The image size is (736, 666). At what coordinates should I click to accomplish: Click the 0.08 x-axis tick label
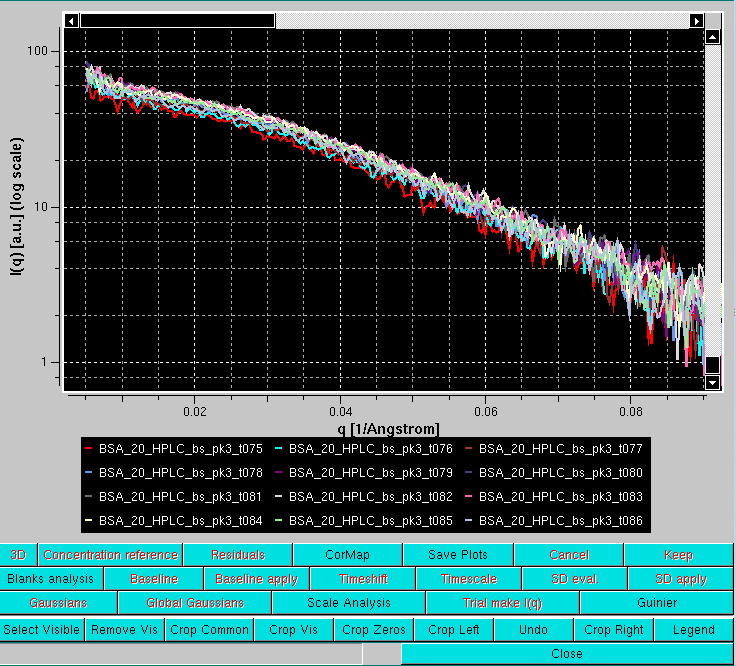630,412
